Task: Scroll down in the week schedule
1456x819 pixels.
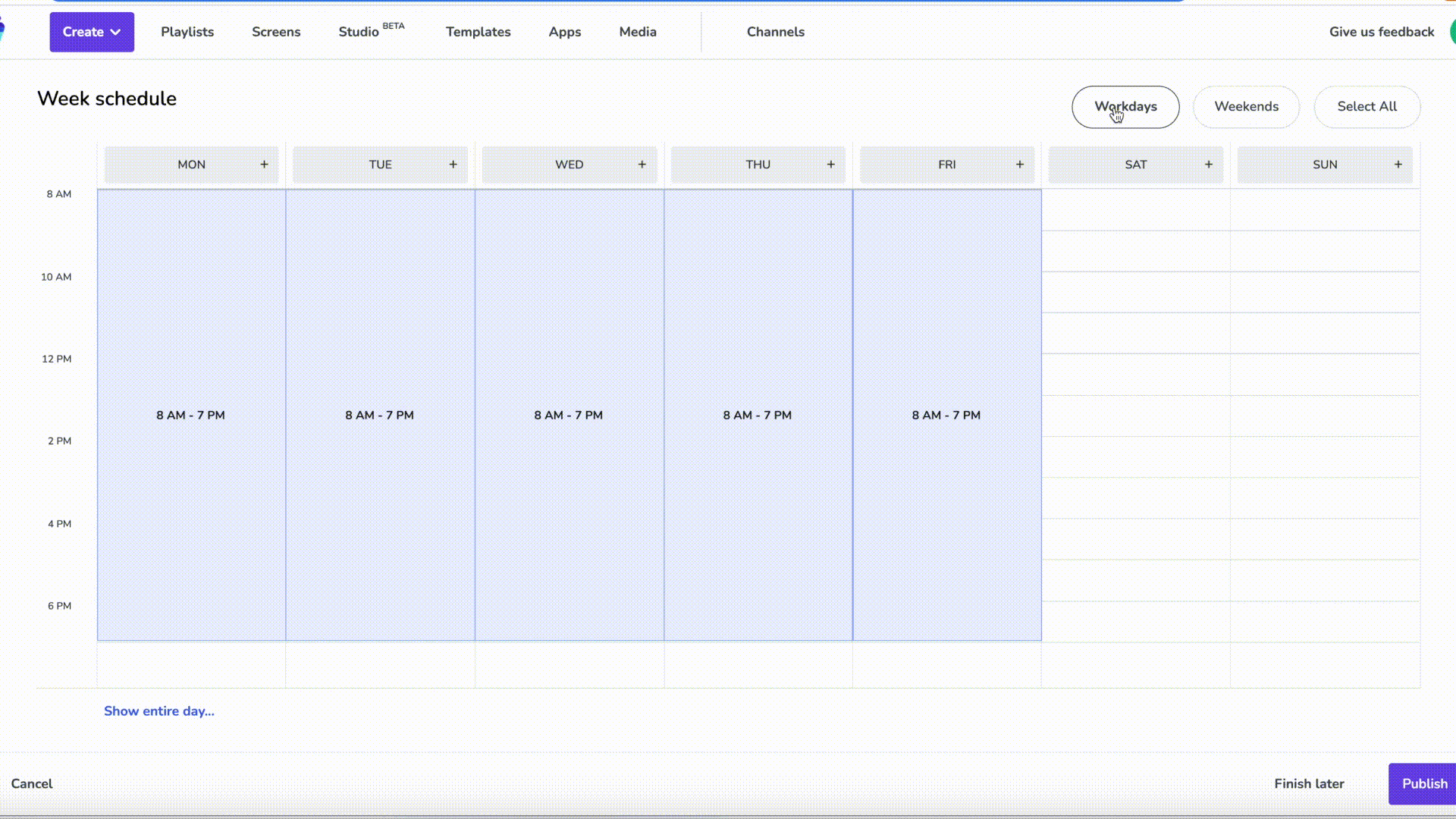Action: pyautogui.click(x=159, y=711)
